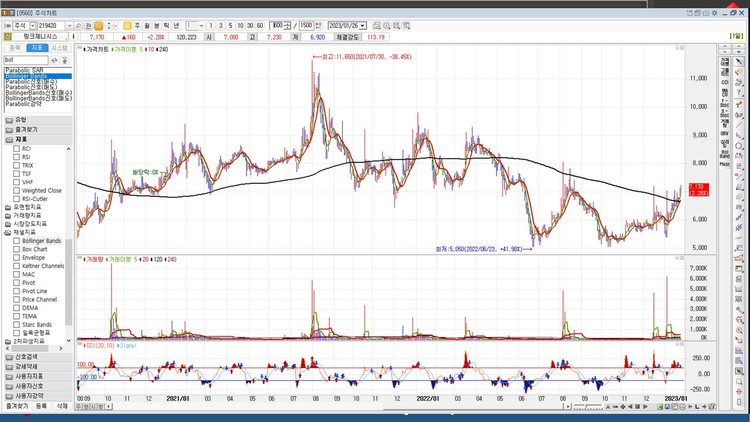The width and height of the screenshot is (750, 422).
Task: Click the indicator search field containing 'bol'
Action: point(26,60)
